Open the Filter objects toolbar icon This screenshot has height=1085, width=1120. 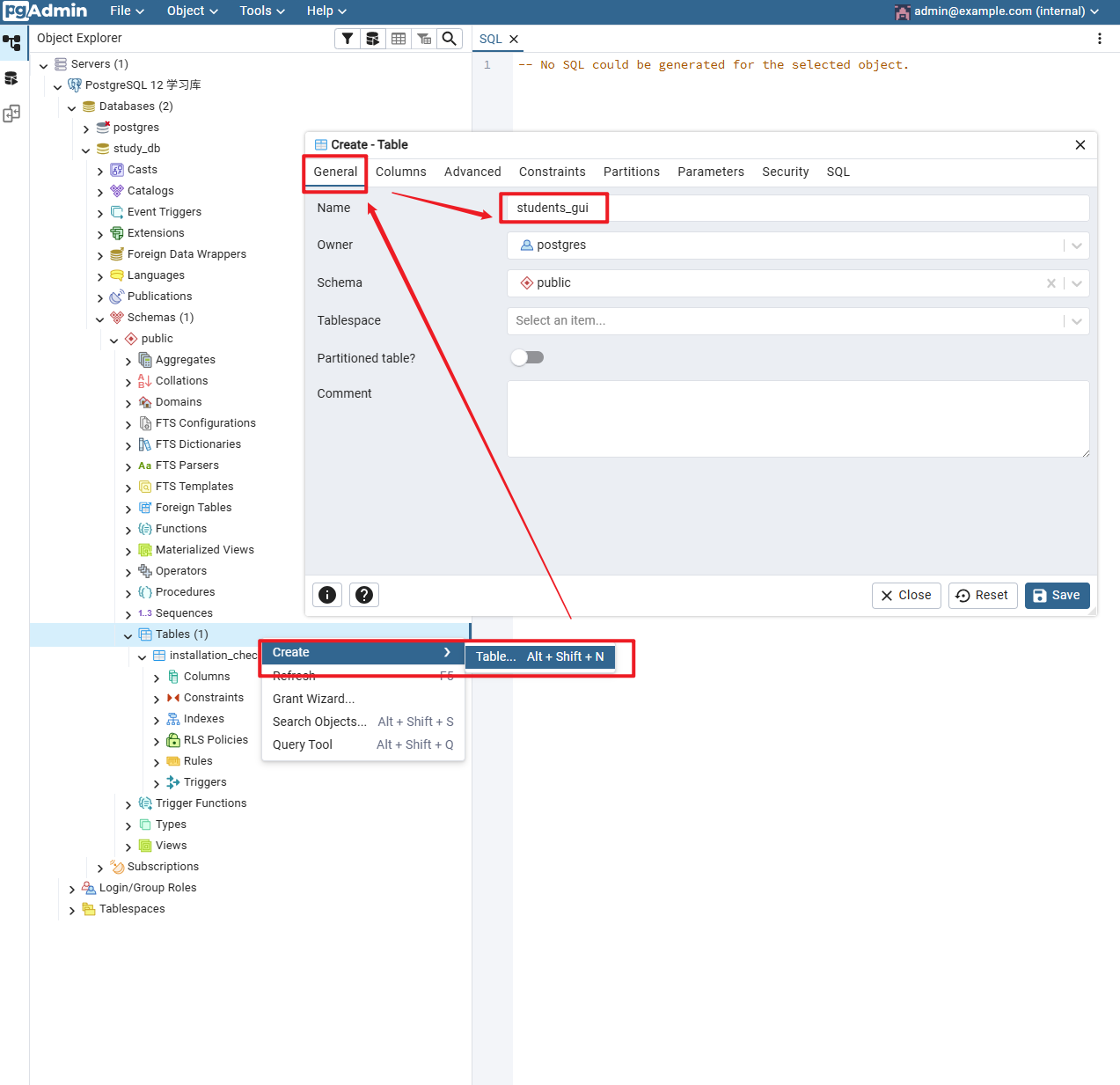coord(348,39)
